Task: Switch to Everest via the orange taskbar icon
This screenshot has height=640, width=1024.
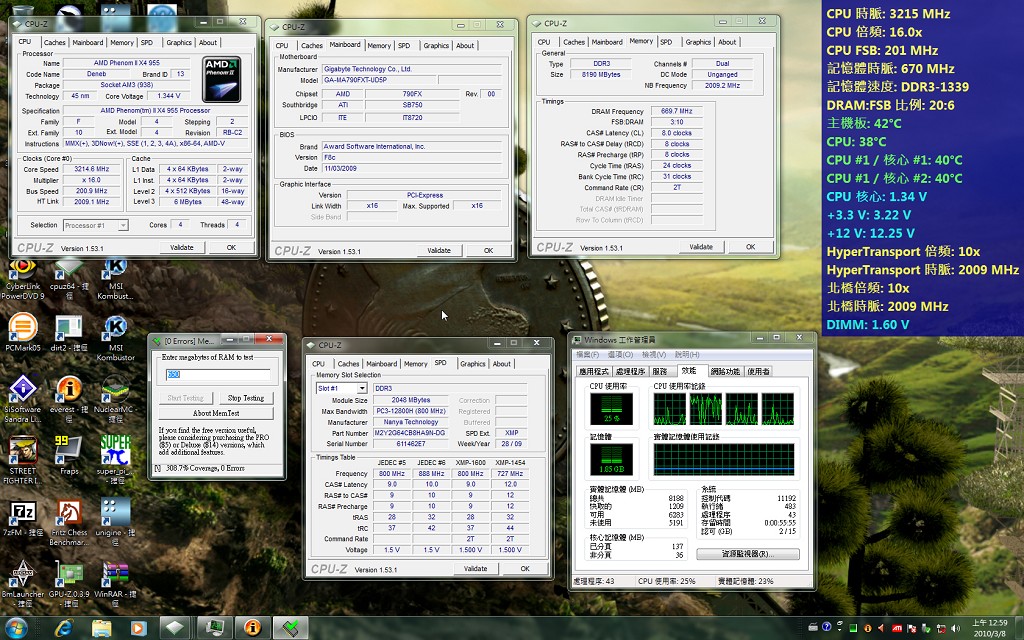Action: click(252, 628)
